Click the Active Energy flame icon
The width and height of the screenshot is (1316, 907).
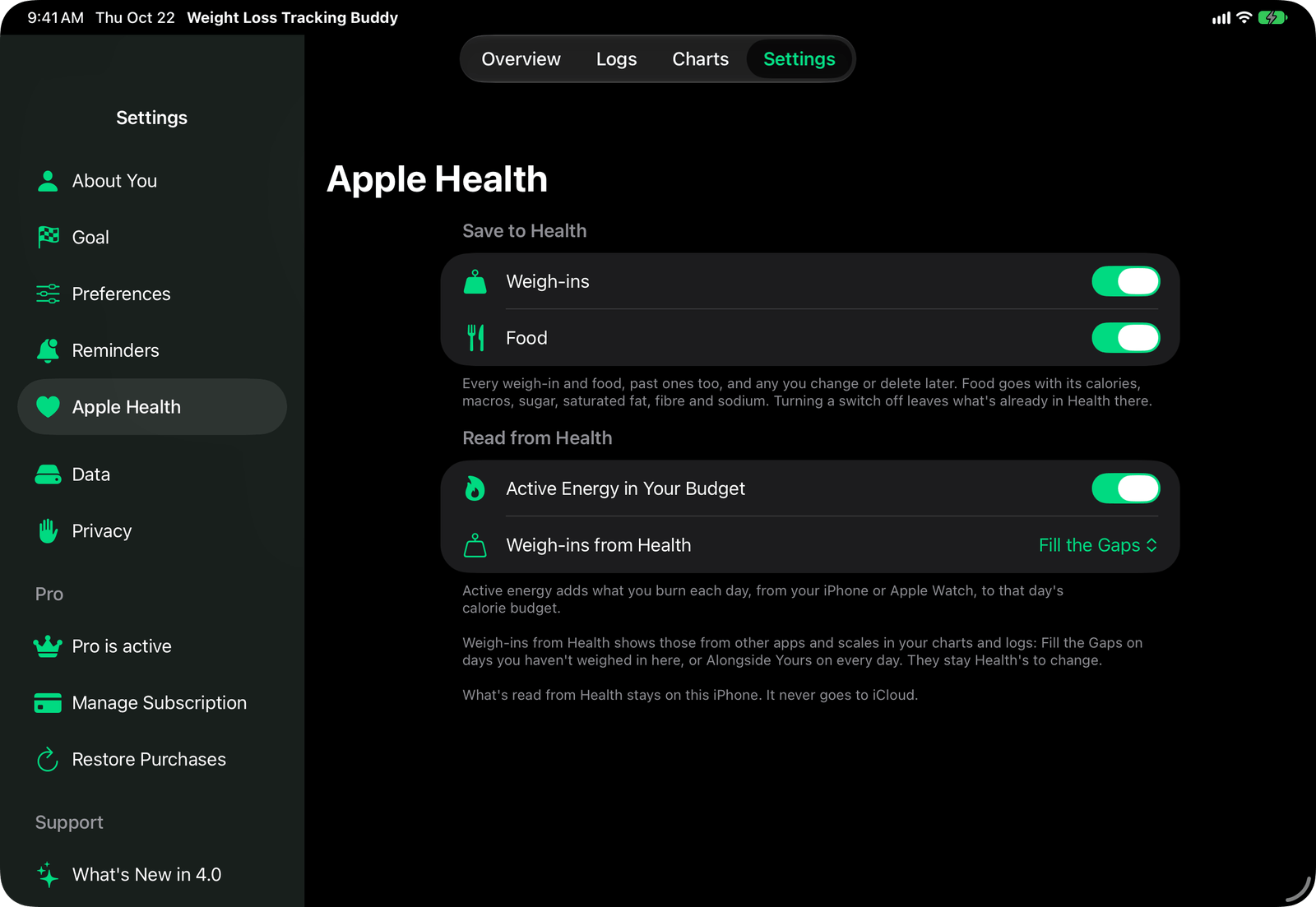point(475,488)
